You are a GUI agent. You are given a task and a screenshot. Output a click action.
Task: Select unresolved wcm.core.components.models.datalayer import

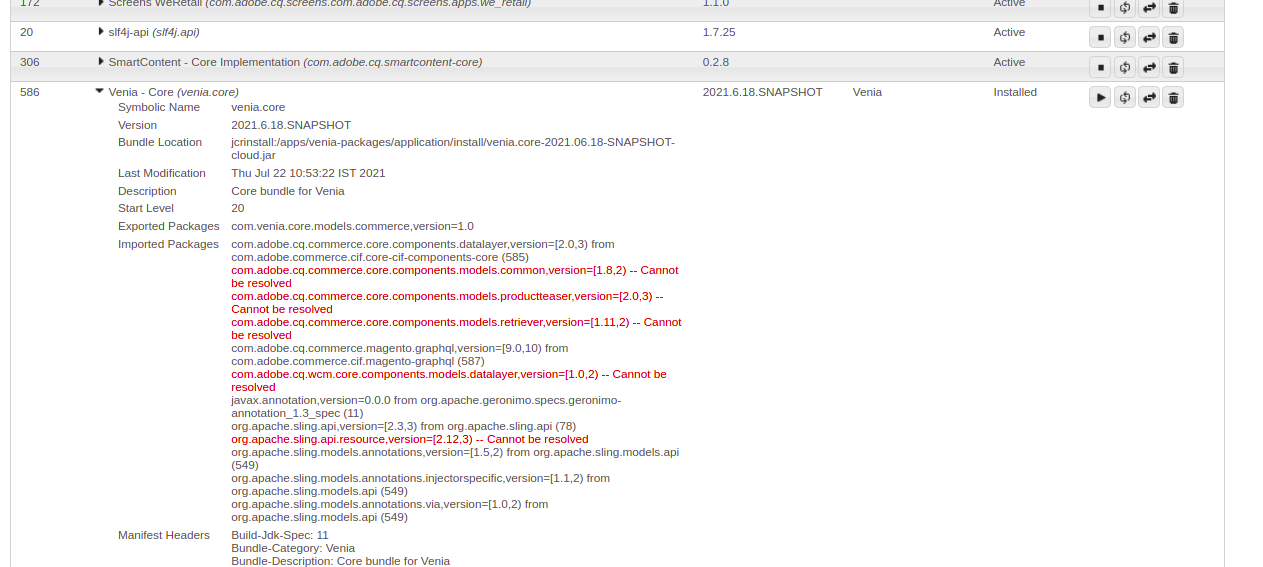tap(449, 380)
